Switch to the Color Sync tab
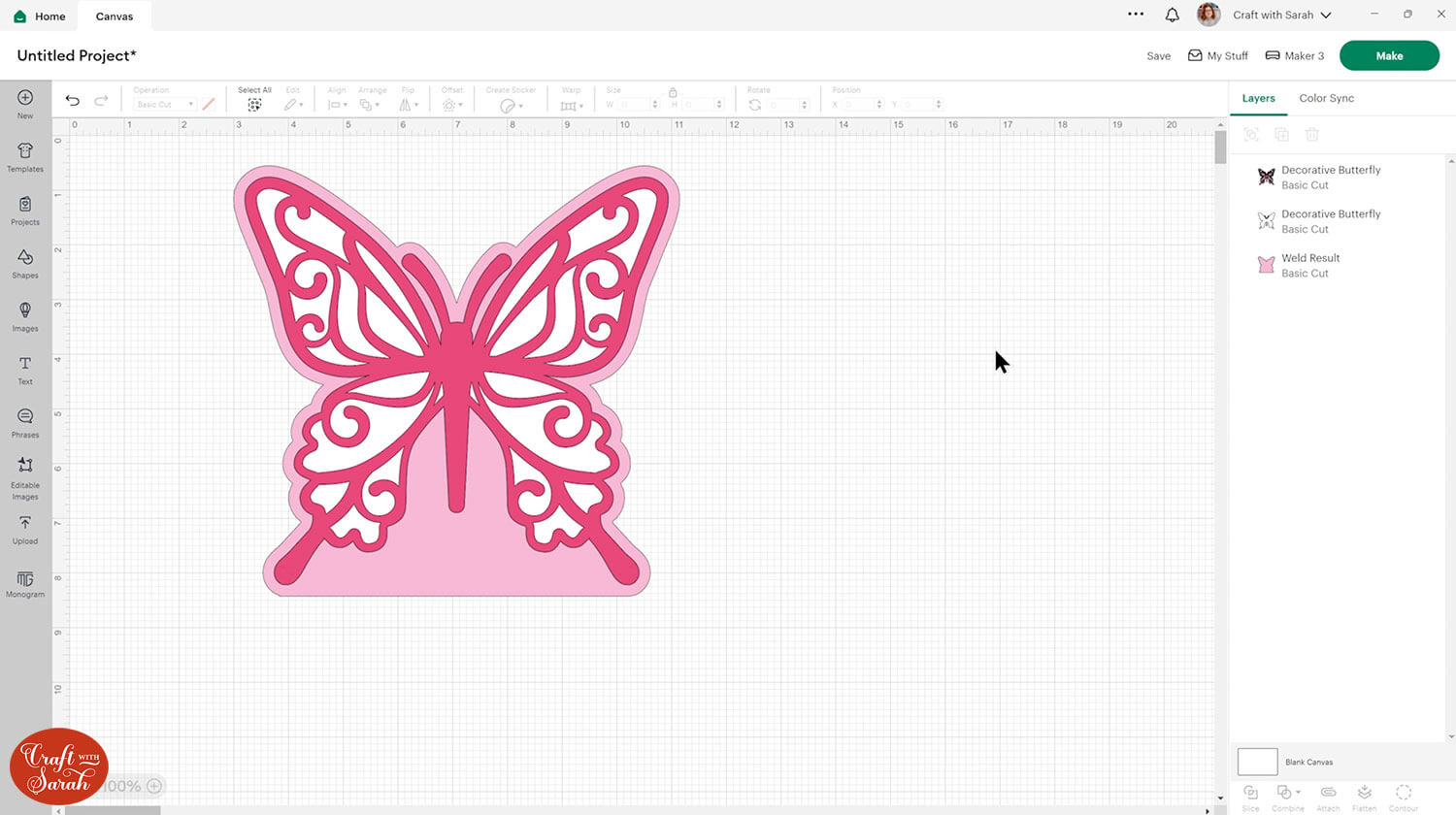 tap(1327, 98)
